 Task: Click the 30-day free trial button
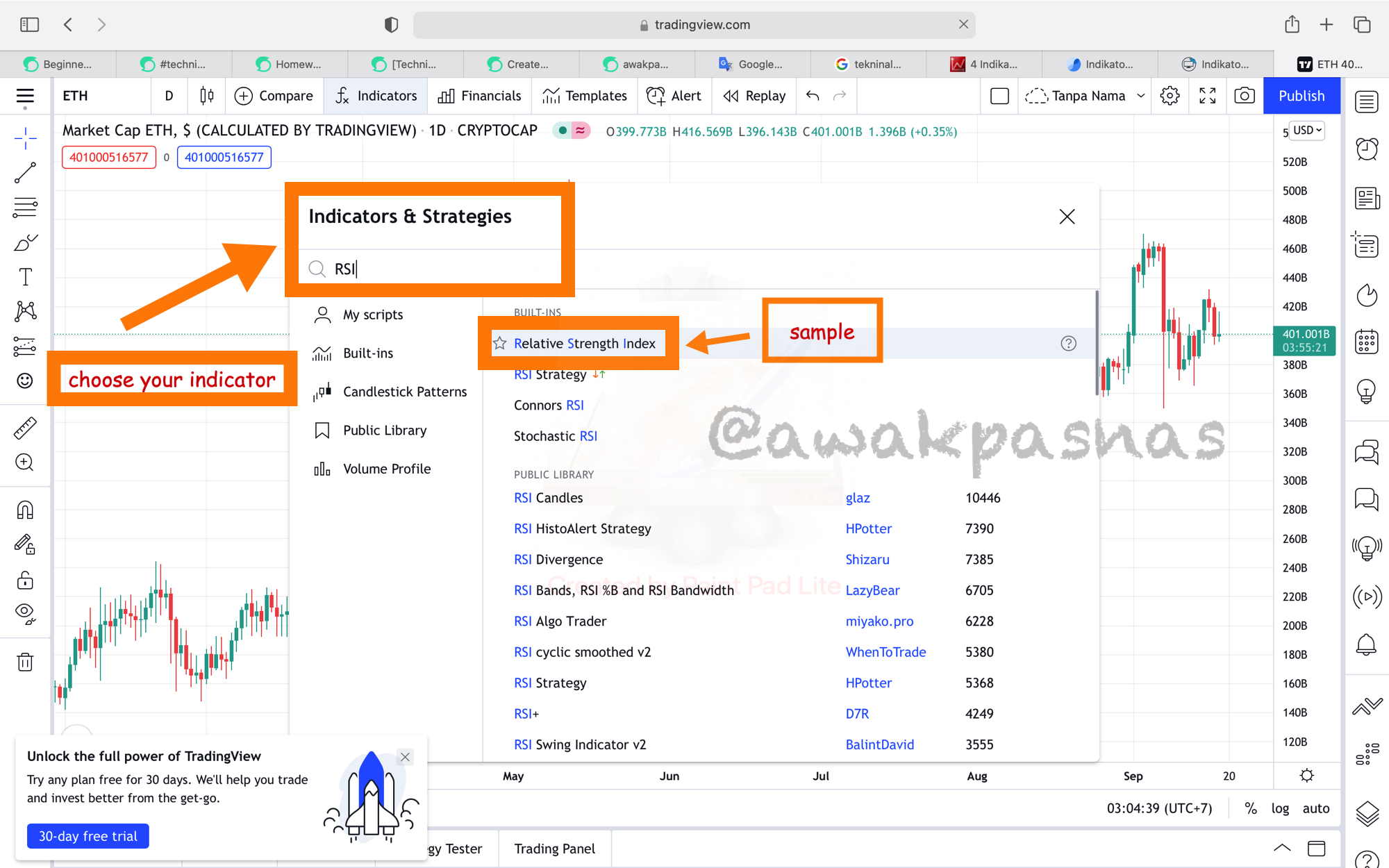tap(88, 836)
